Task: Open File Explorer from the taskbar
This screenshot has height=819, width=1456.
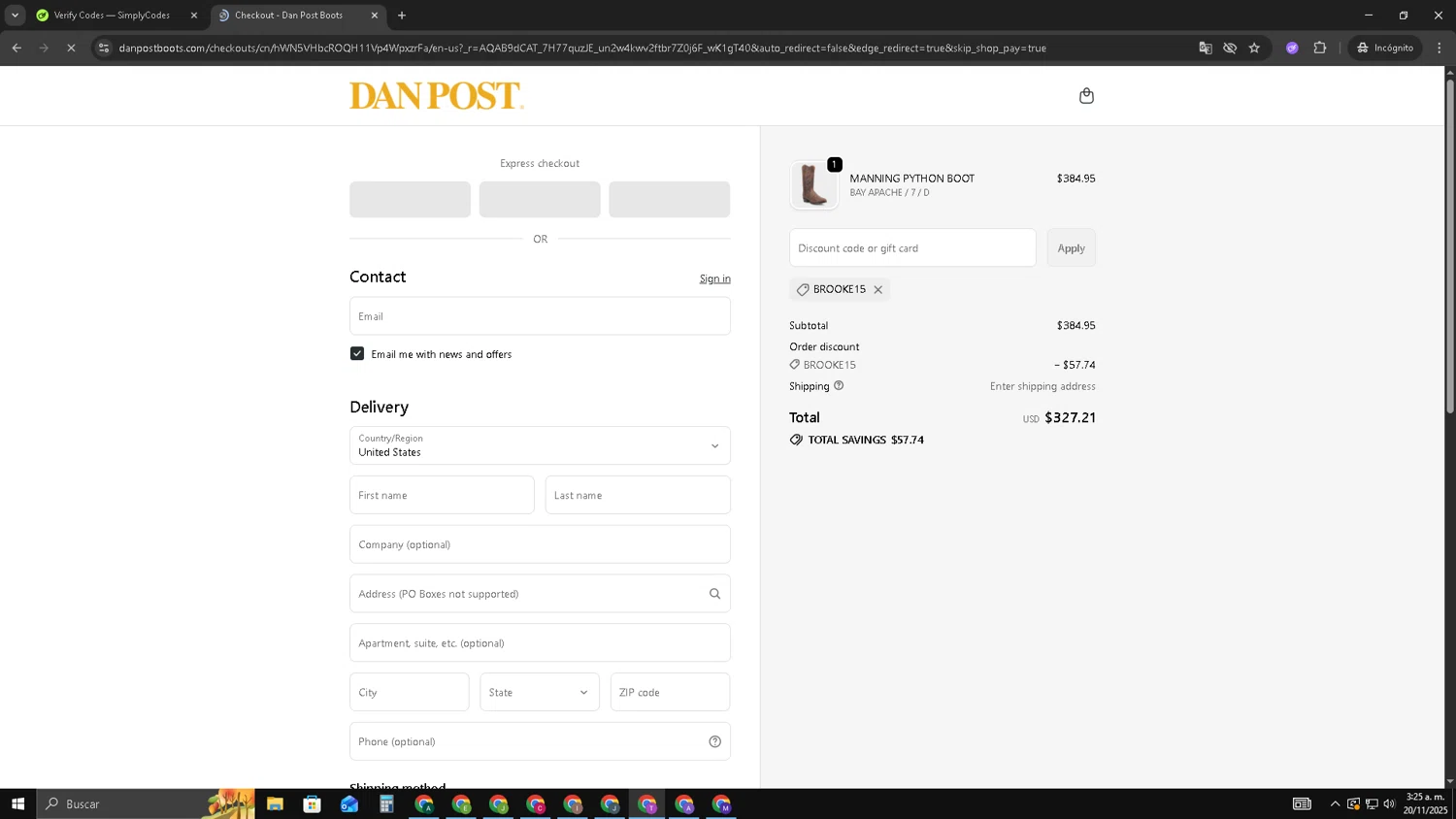Action: point(275,803)
